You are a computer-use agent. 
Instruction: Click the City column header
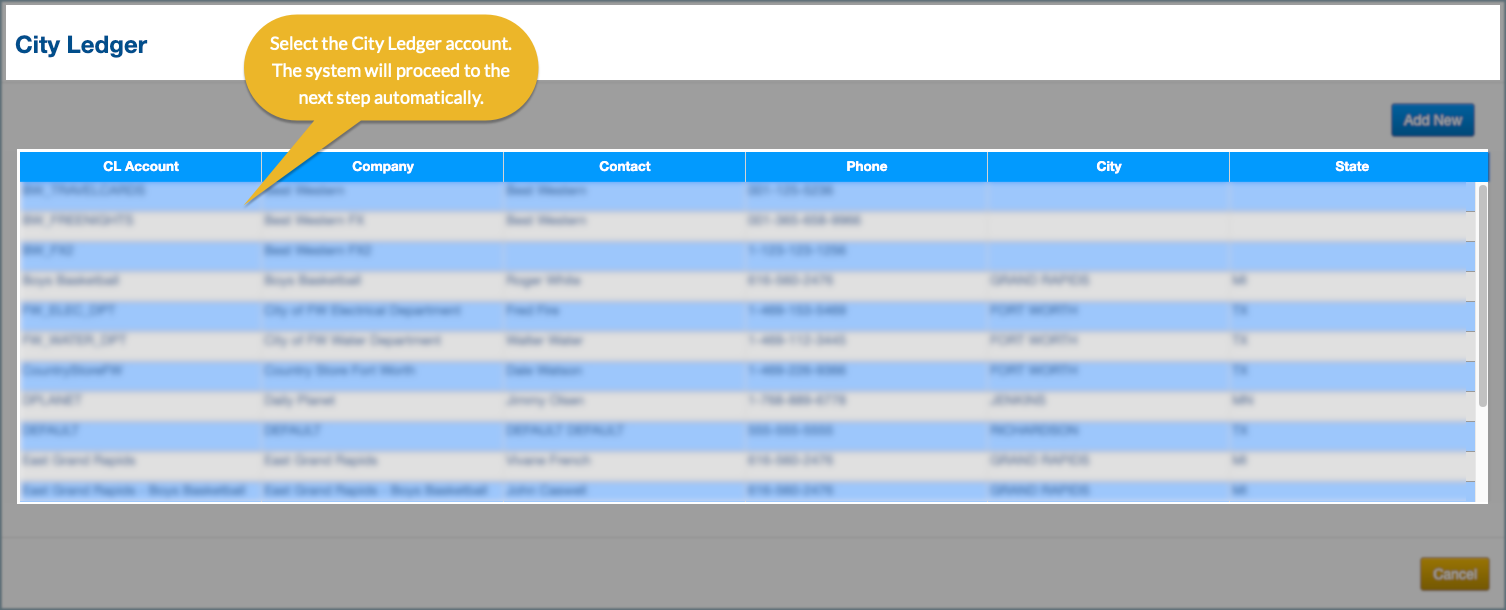[x=1108, y=167]
